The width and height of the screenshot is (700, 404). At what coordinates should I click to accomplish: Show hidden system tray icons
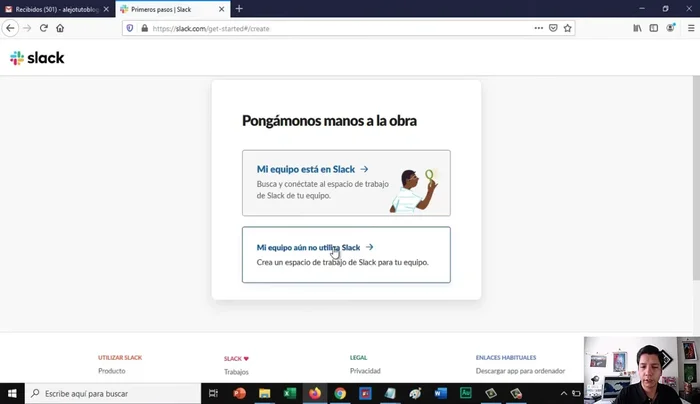pos(563,393)
